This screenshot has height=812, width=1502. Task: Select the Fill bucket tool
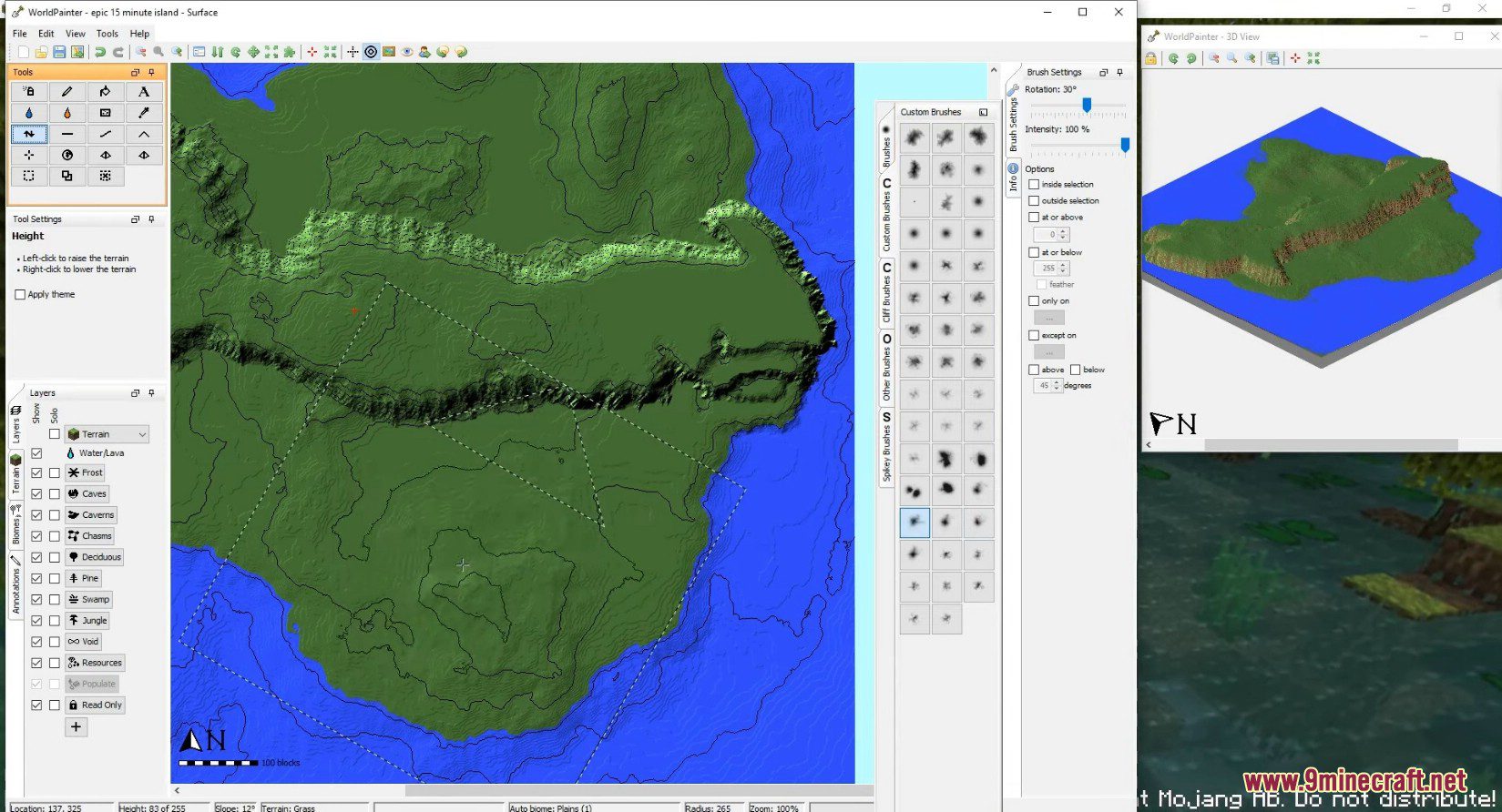click(106, 91)
